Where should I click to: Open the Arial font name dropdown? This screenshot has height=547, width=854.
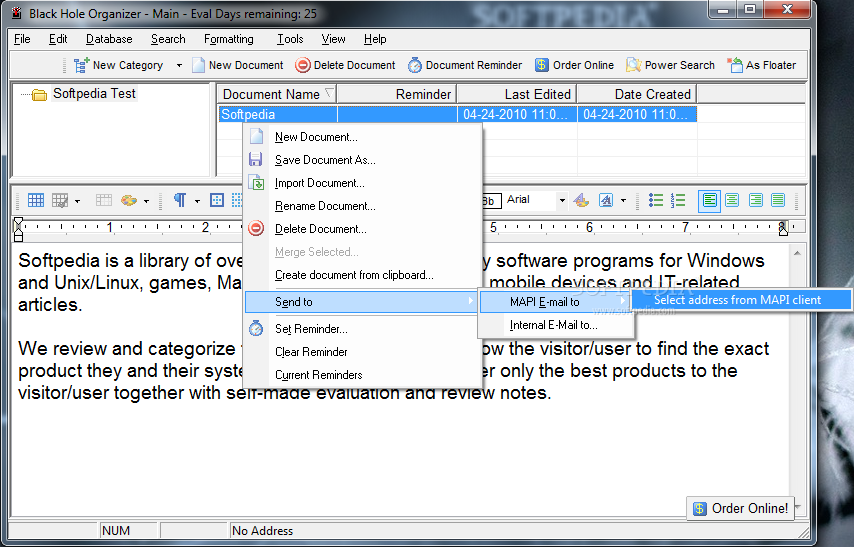(562, 200)
